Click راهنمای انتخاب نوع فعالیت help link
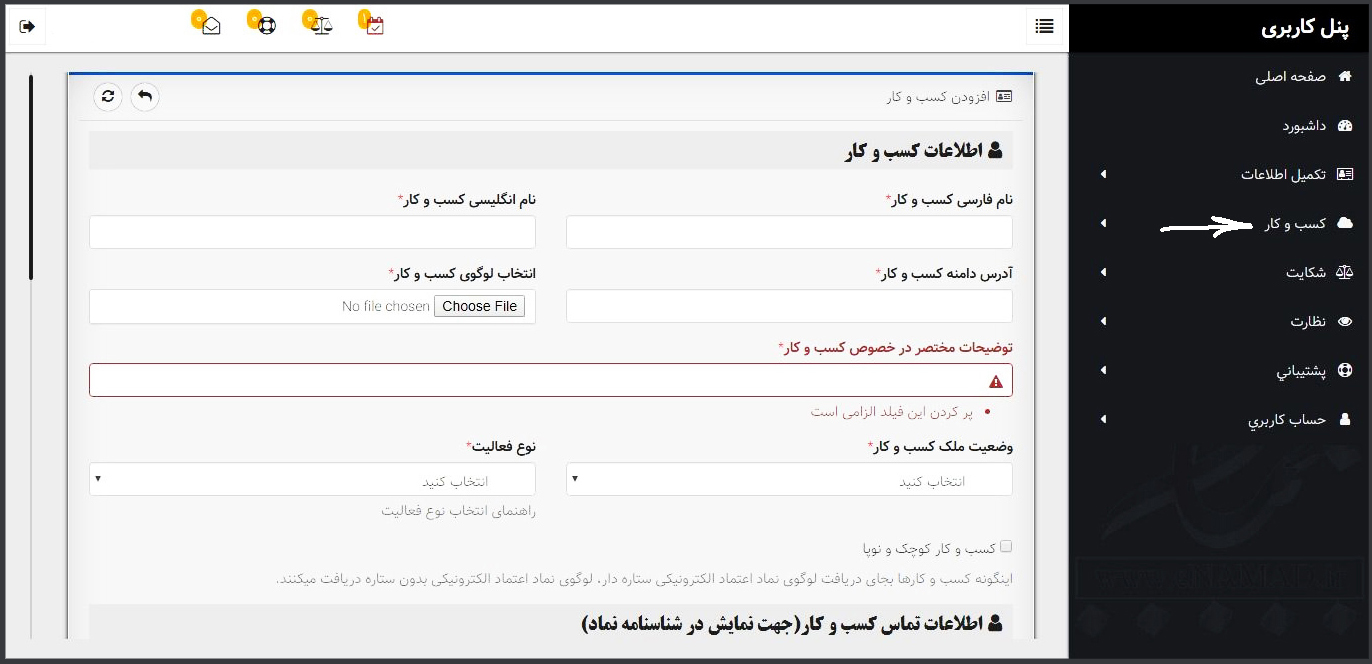The image size is (1372, 664). pyautogui.click(x=458, y=511)
